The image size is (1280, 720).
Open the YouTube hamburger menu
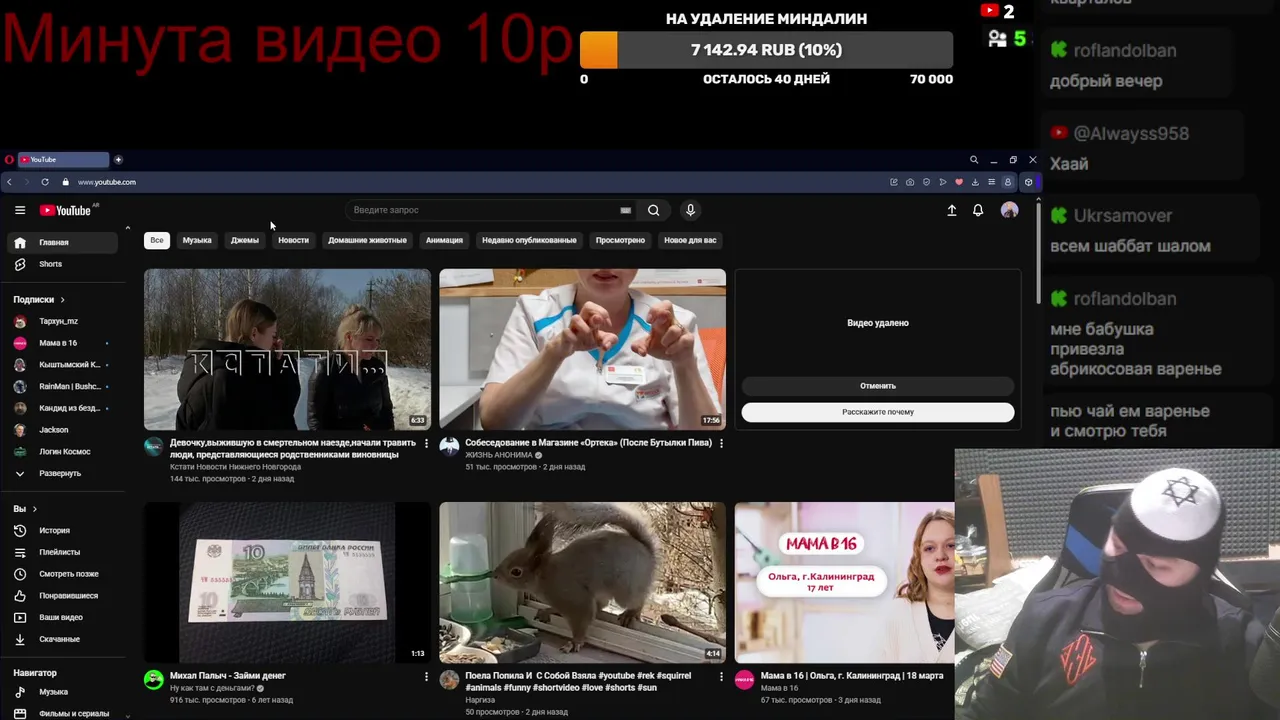[x=20, y=210]
